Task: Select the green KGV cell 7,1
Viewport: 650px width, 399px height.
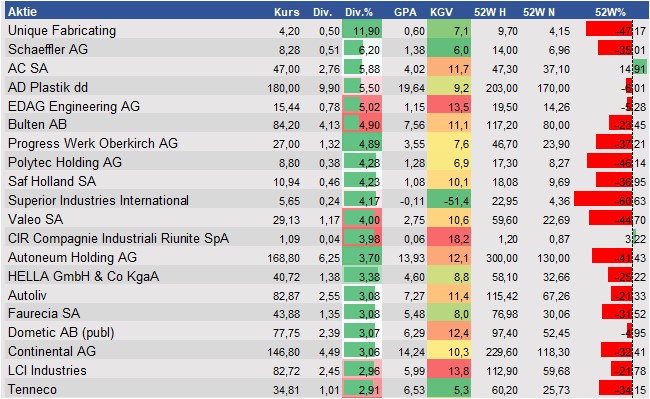Action: [449, 30]
